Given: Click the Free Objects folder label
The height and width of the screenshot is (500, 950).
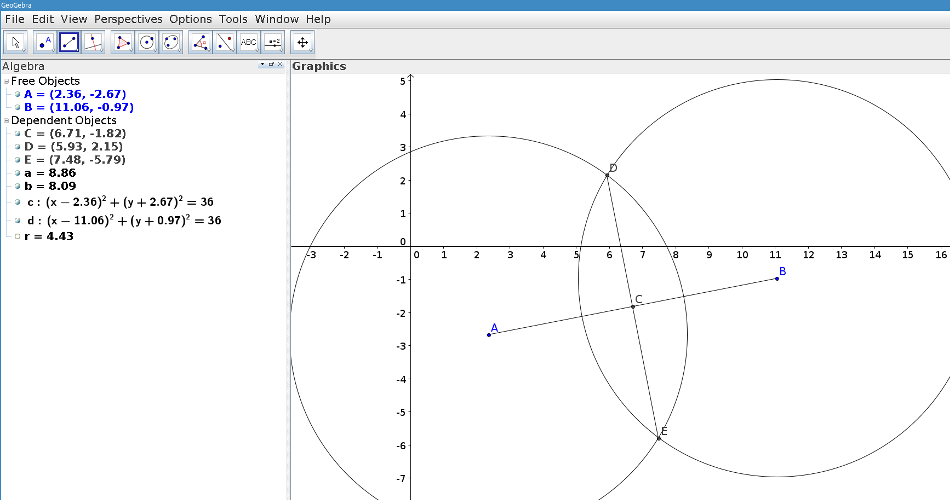Looking at the screenshot, I should pyautogui.click(x=45, y=81).
